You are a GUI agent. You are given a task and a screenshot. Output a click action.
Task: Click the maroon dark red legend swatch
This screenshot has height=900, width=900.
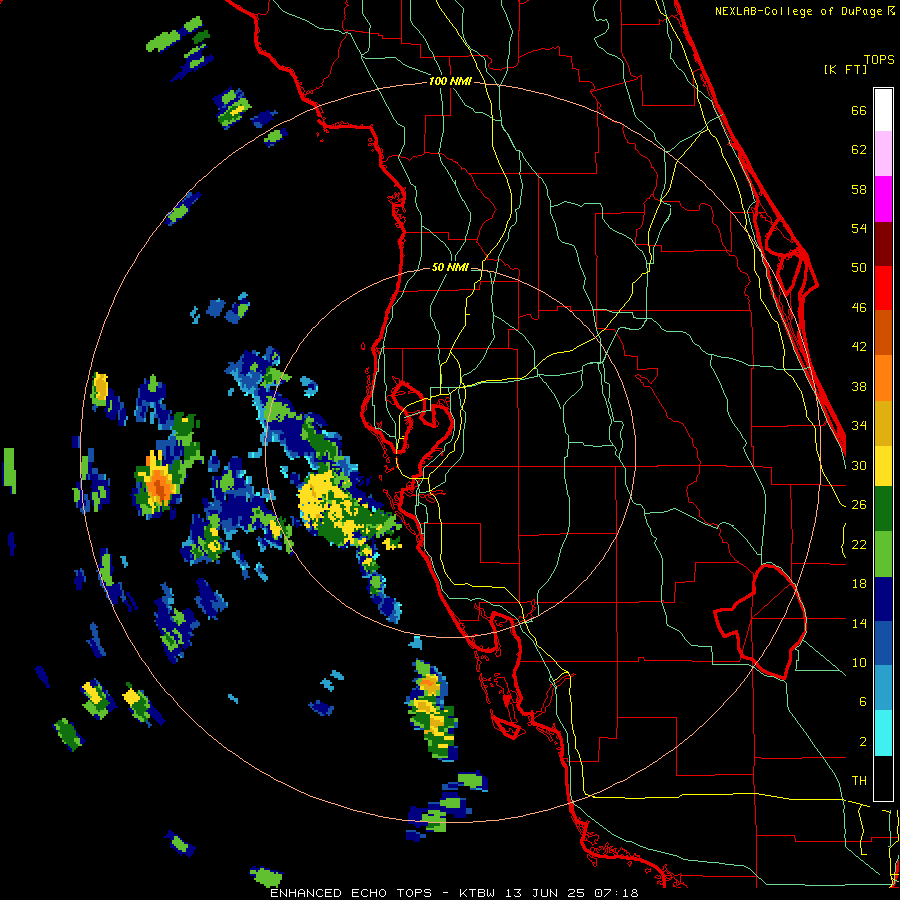coord(883,243)
